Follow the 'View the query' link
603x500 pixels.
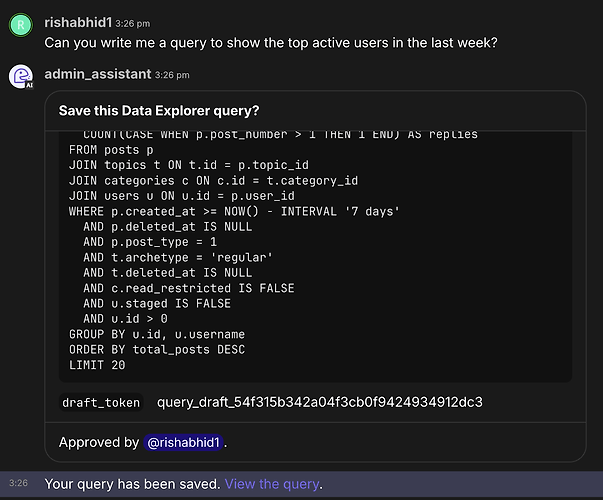click(x=272, y=484)
